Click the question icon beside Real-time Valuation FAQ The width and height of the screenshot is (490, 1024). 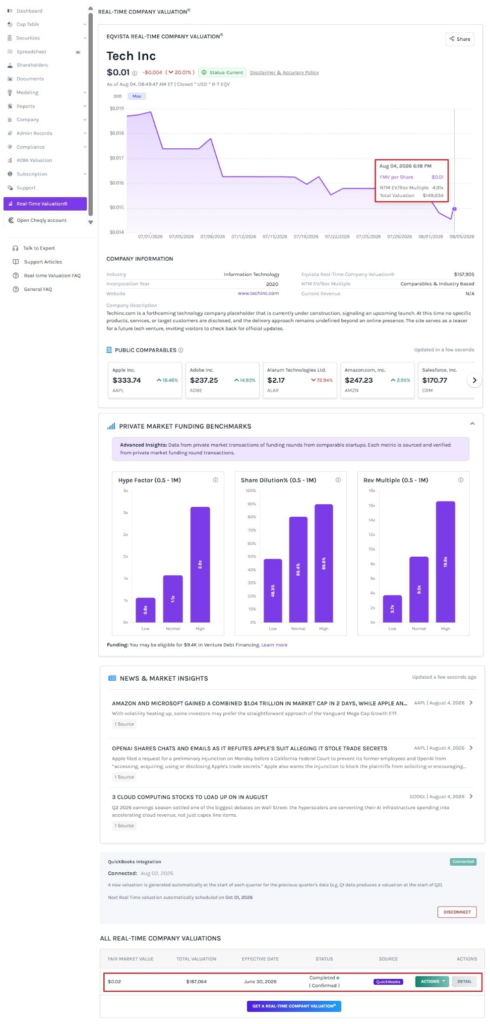[x=16, y=276]
